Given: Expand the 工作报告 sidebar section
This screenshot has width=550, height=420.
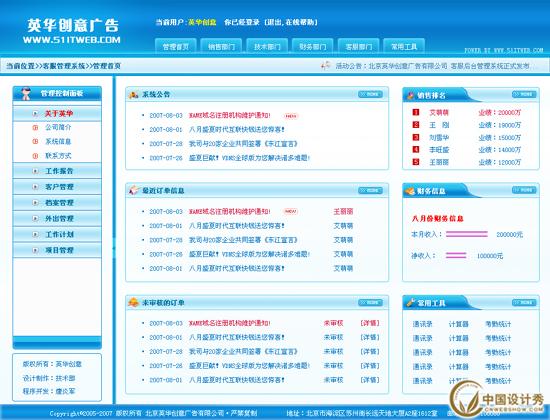Looking at the screenshot, I should tap(57, 171).
